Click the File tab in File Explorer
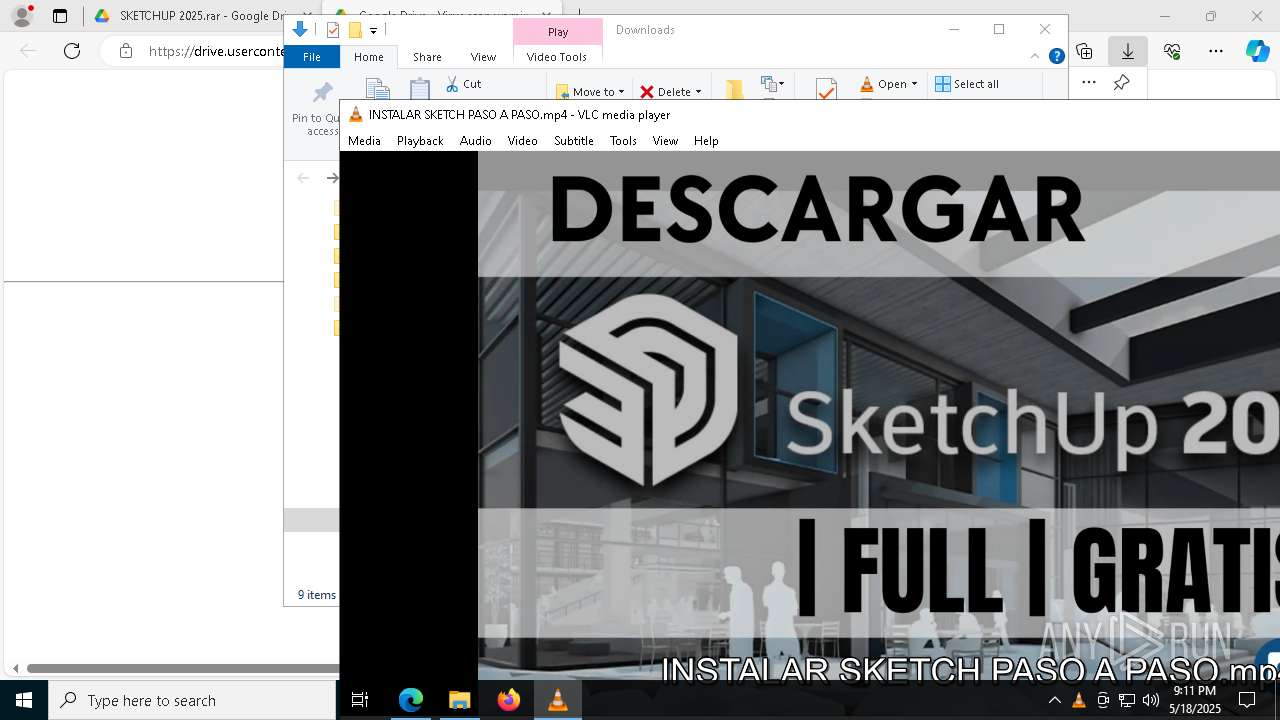 click(x=312, y=57)
